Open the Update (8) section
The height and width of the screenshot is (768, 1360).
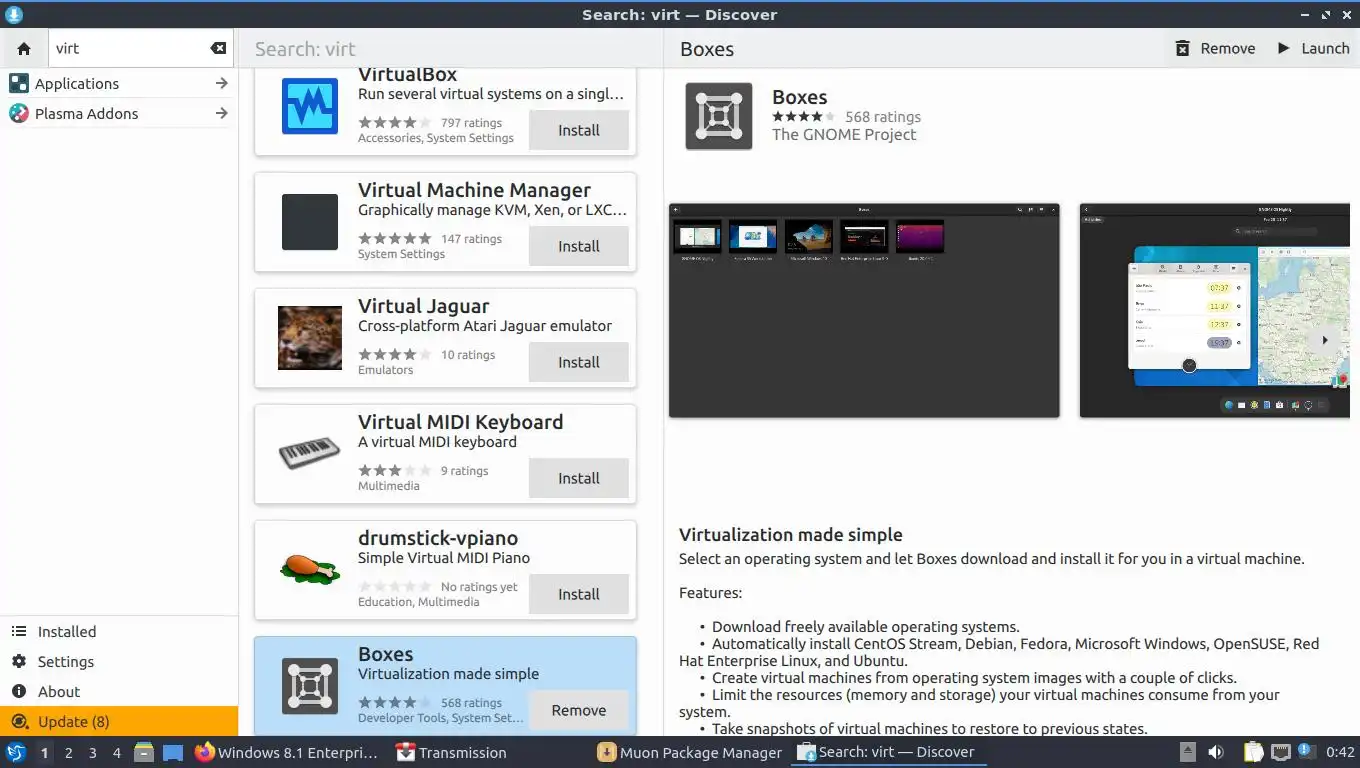[x=119, y=721]
